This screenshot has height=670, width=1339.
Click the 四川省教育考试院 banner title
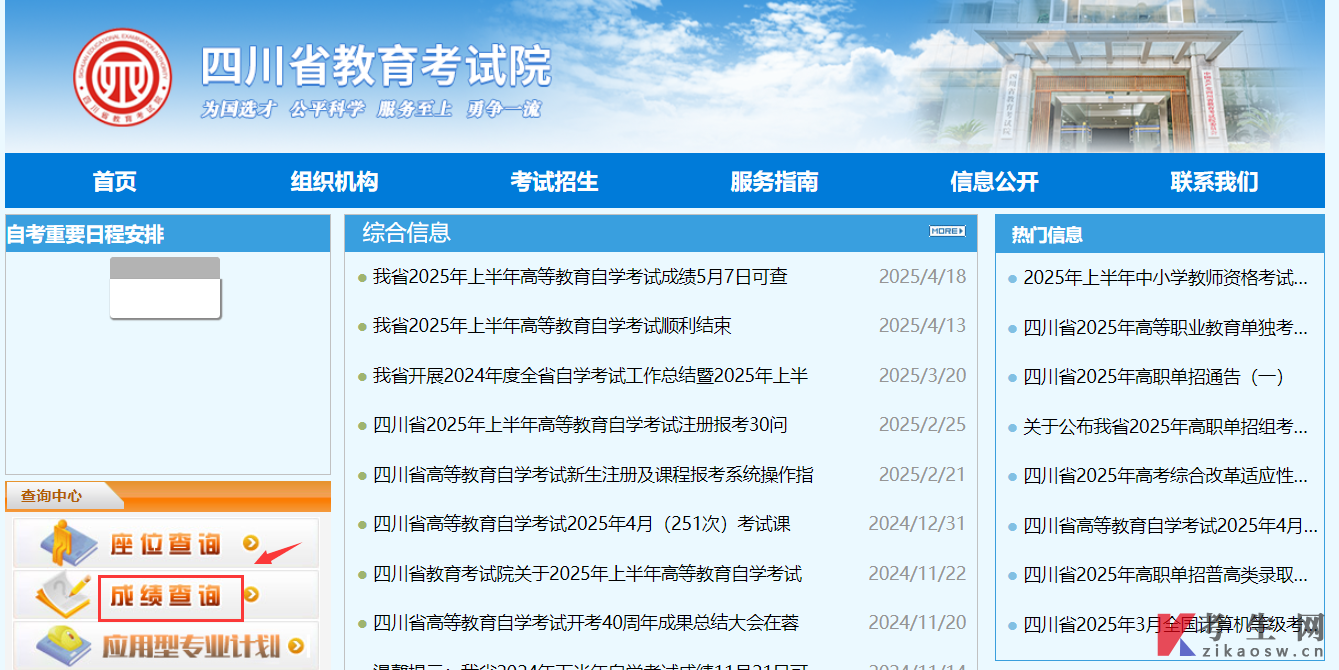point(376,67)
